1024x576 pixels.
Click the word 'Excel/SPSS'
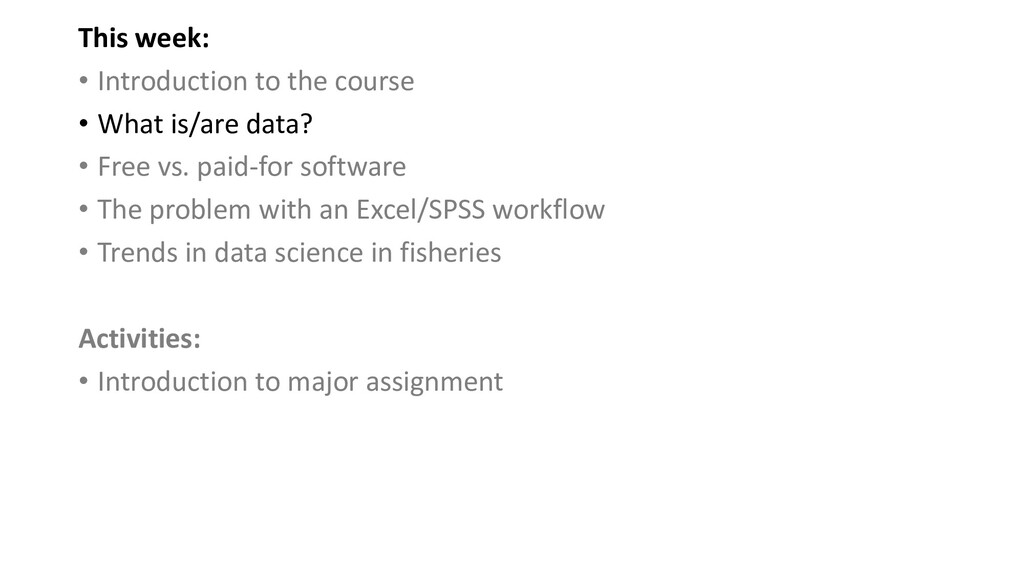[x=421, y=210]
